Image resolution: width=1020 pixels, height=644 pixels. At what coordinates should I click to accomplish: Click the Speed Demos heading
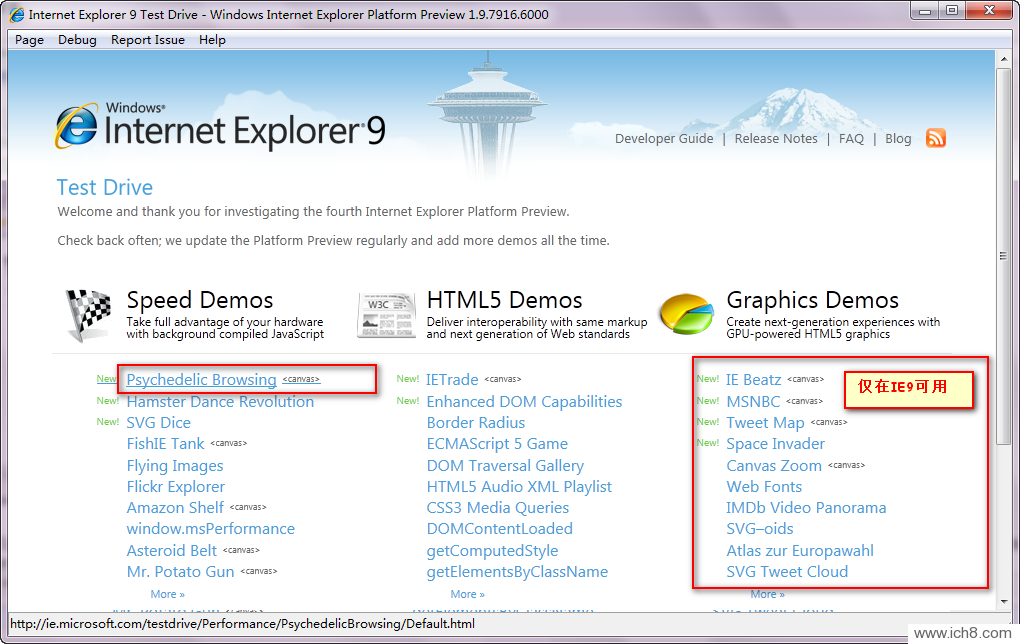(x=200, y=300)
